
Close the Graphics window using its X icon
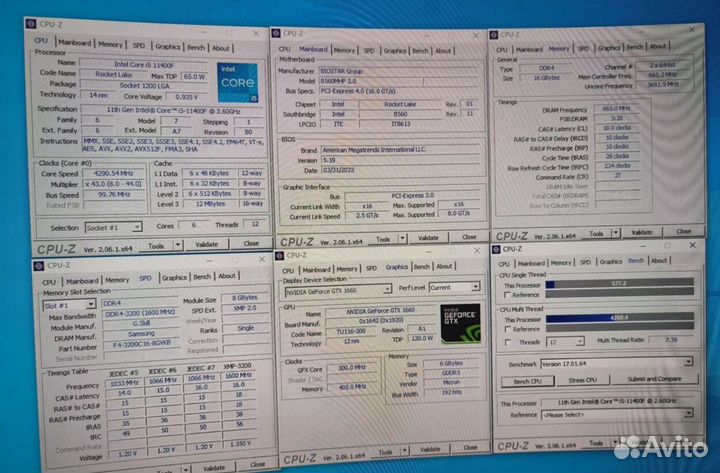pos(477,251)
